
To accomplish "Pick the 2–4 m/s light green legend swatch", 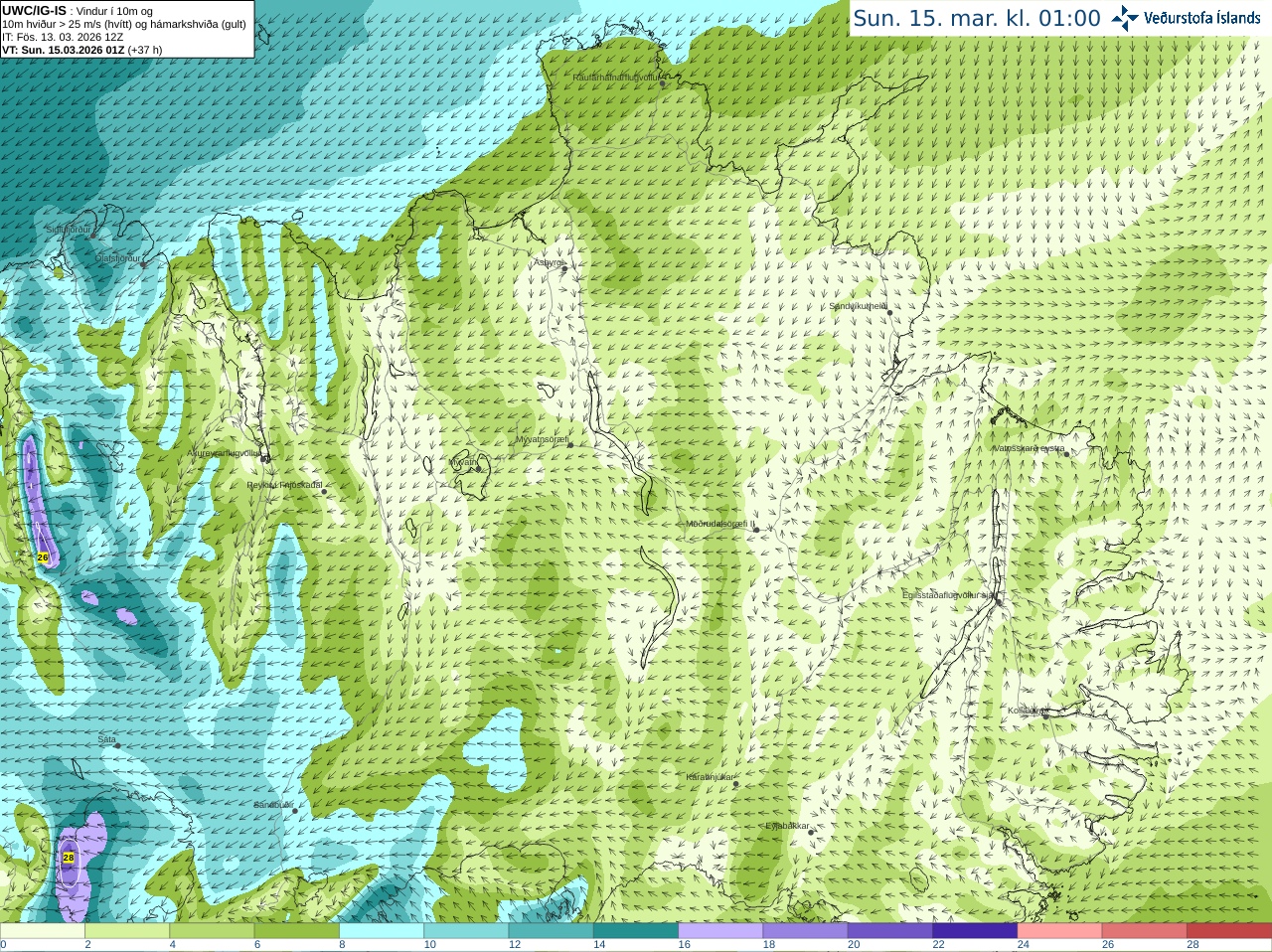I will [127, 931].
